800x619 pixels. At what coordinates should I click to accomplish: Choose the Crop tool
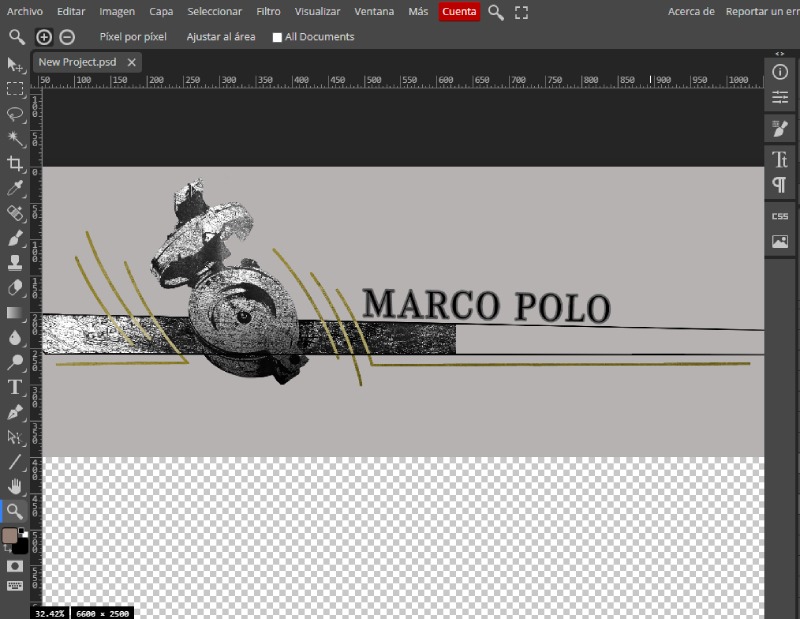[15, 163]
